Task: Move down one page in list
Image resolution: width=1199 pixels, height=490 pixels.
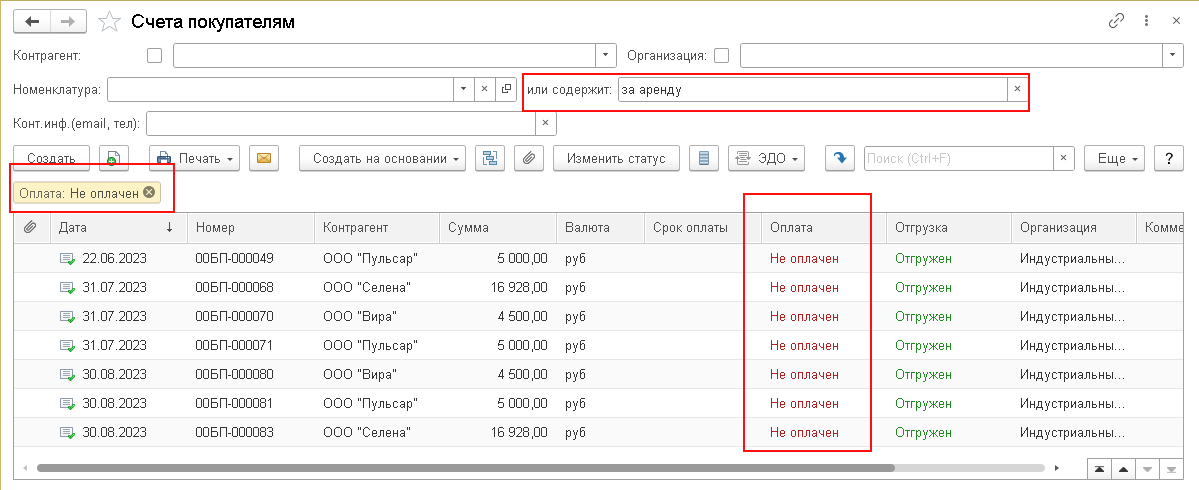Action: pyautogui.click(x=1146, y=469)
